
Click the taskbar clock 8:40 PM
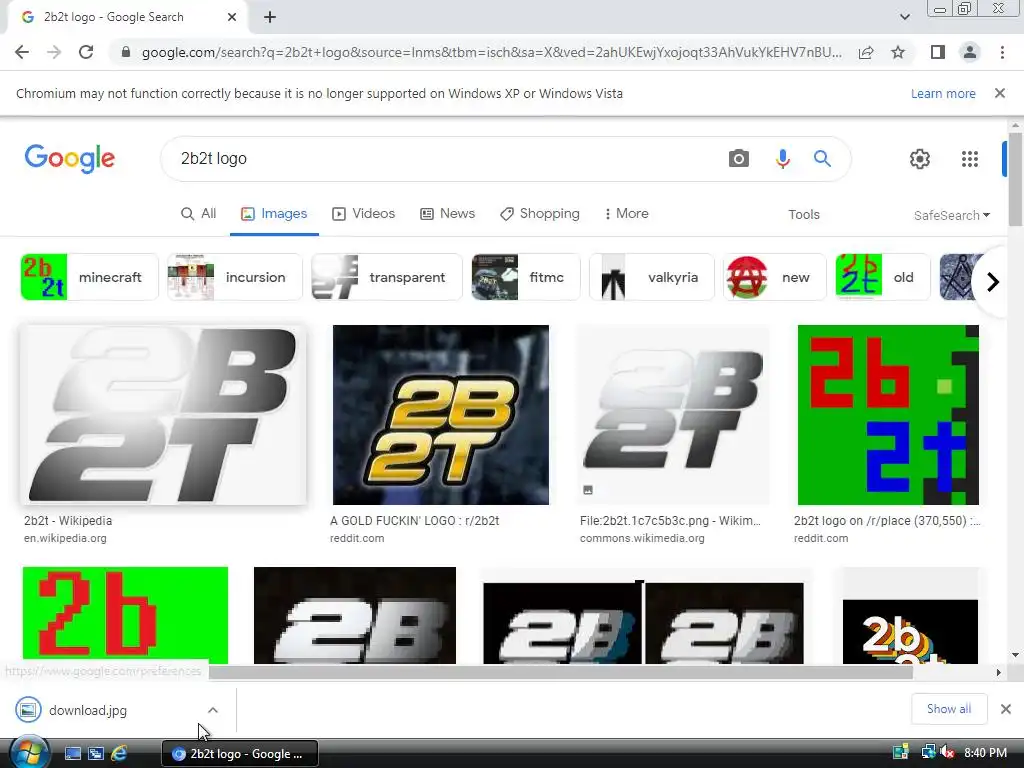coord(985,753)
